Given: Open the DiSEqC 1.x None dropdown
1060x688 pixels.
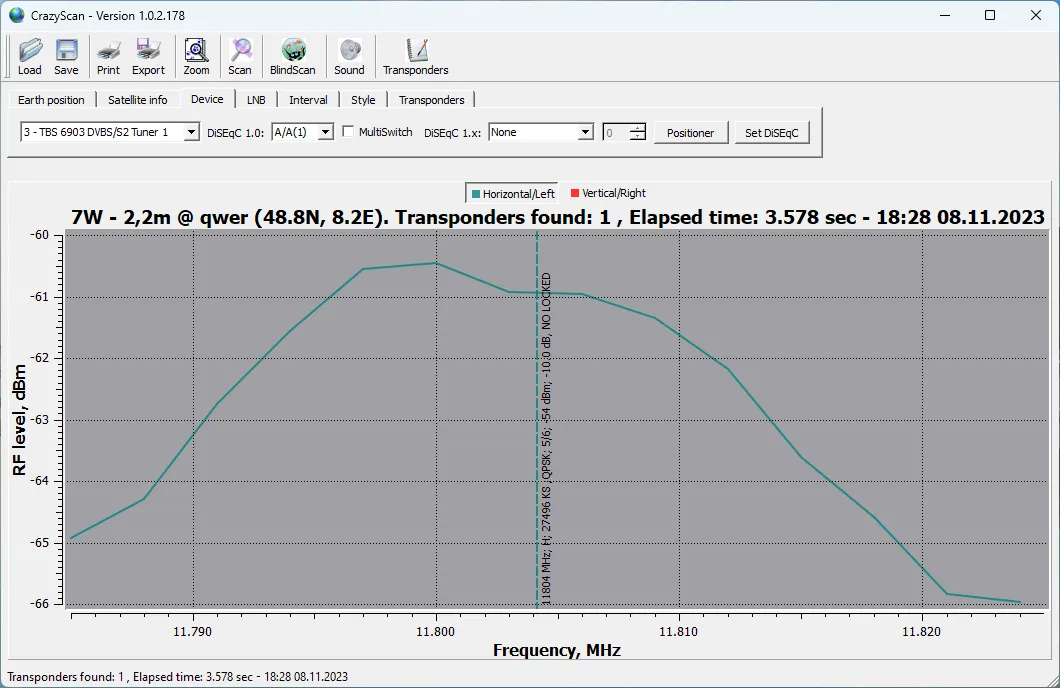Looking at the screenshot, I should [585, 132].
